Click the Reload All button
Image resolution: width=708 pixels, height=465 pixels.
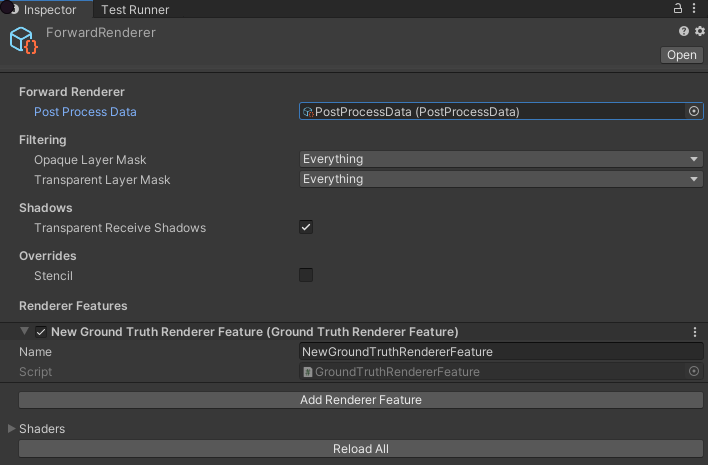pyautogui.click(x=360, y=449)
